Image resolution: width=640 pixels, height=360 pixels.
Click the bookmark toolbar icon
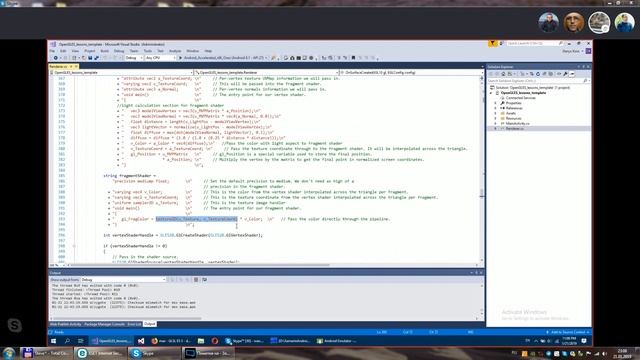[353, 58]
